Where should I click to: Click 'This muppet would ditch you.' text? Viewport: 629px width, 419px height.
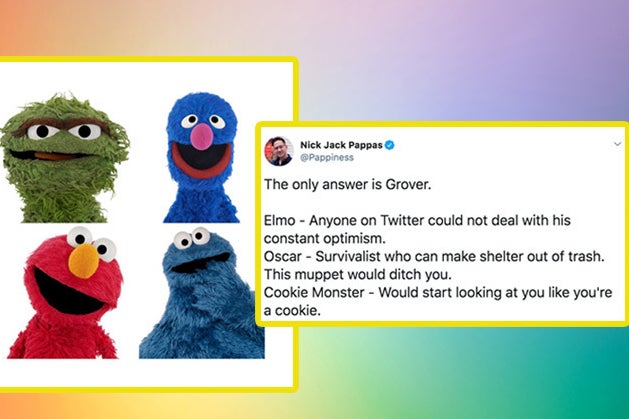click(x=358, y=274)
